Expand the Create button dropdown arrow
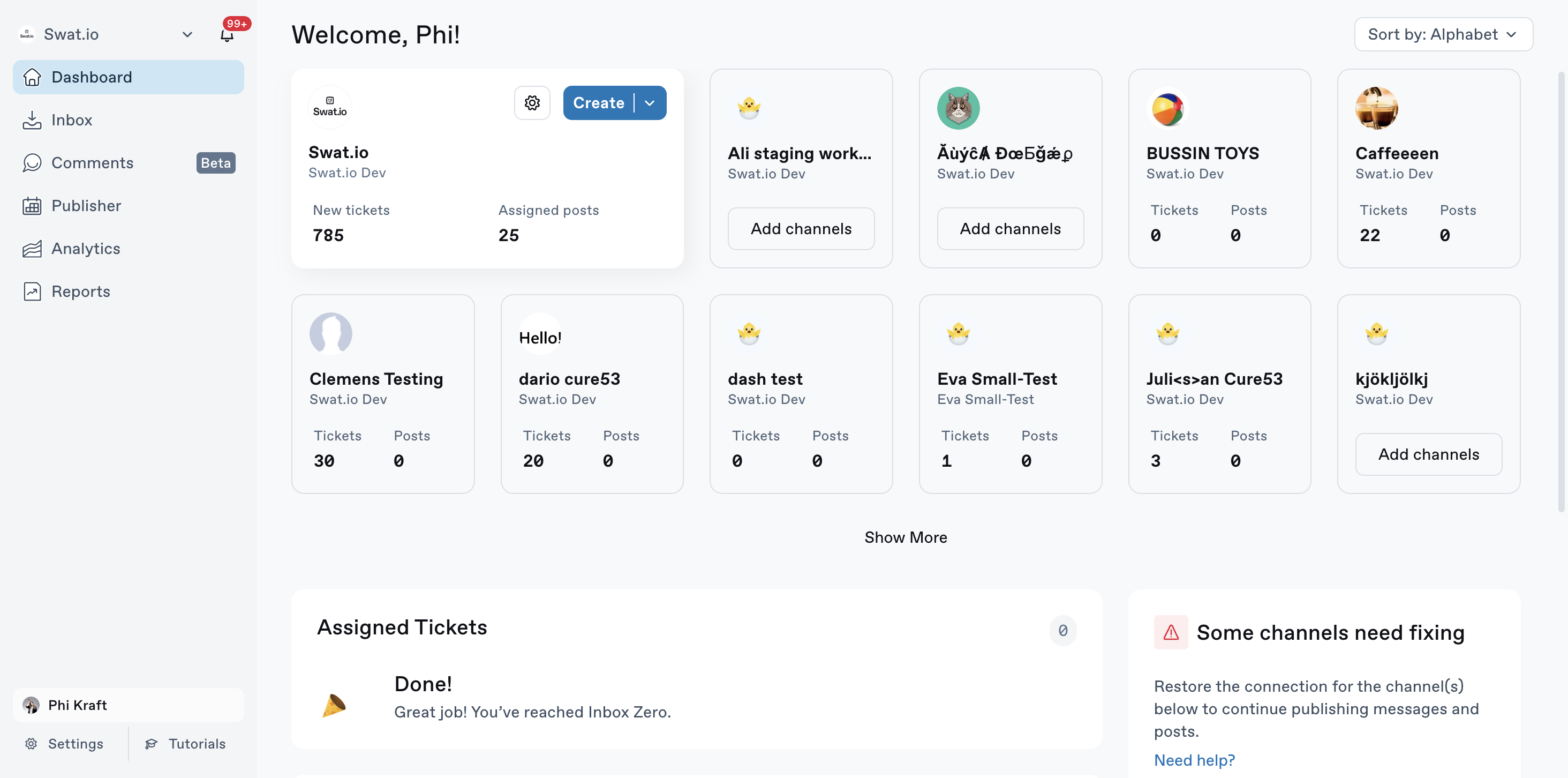Viewport: 1568px width, 778px height. tap(650, 103)
